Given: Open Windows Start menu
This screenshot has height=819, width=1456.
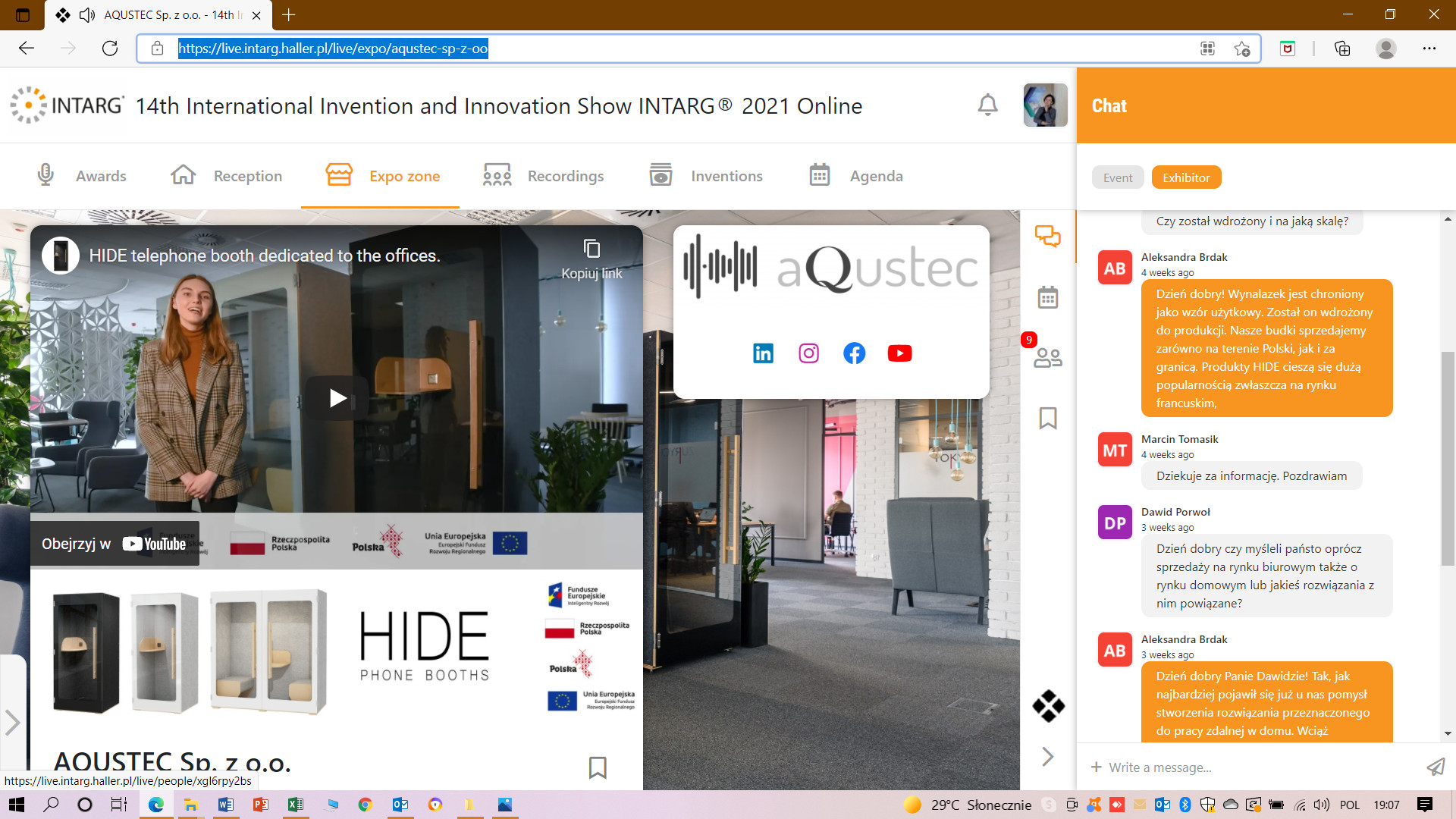Looking at the screenshot, I should click(16, 805).
